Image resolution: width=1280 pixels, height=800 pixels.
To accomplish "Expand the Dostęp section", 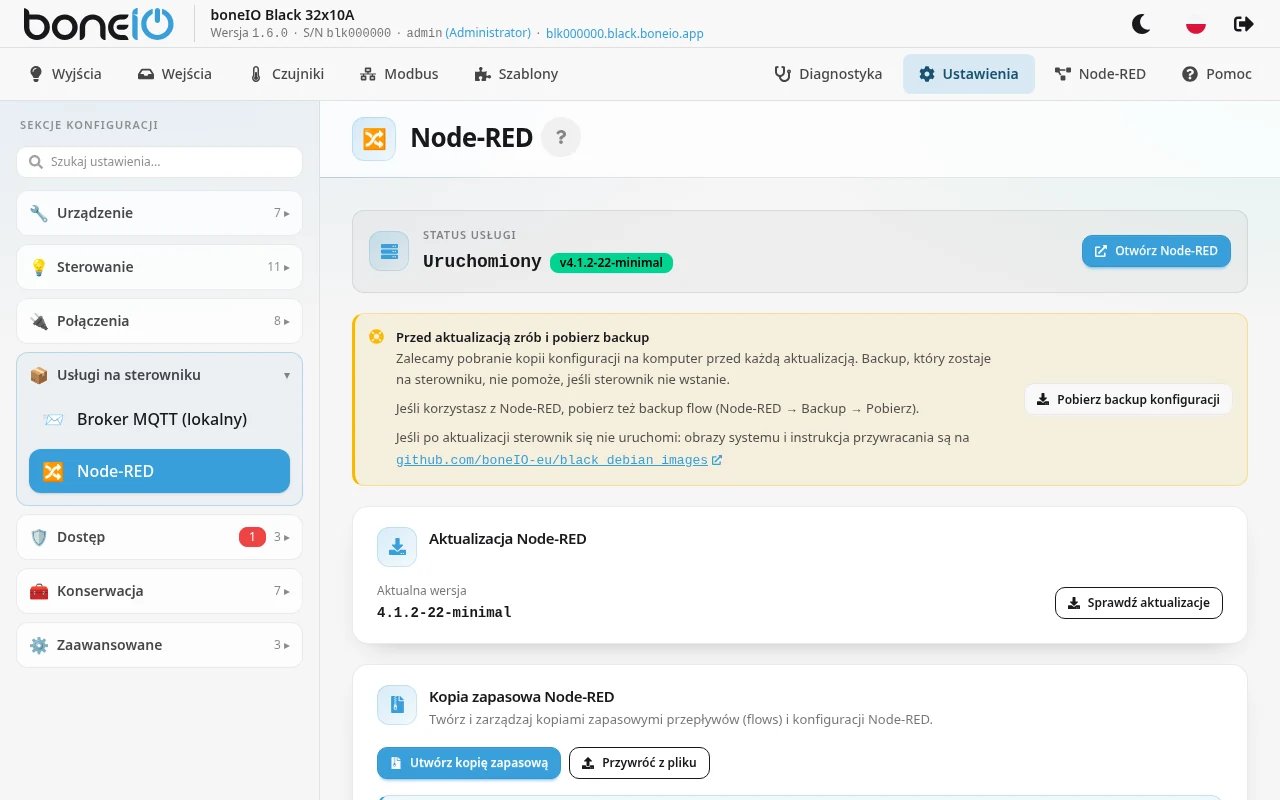I will click(160, 537).
